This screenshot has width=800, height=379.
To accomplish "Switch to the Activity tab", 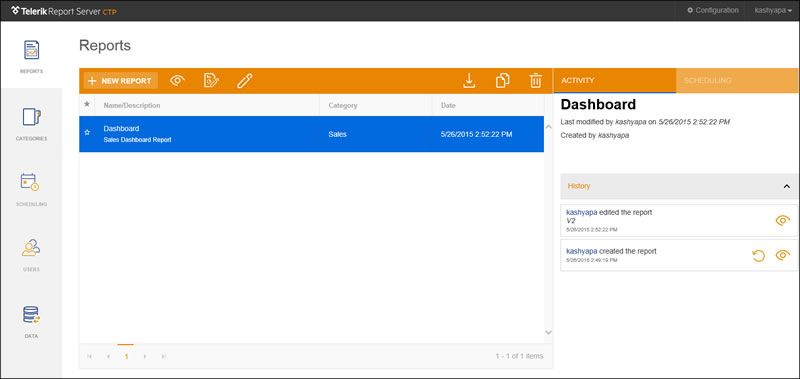I will point(614,81).
